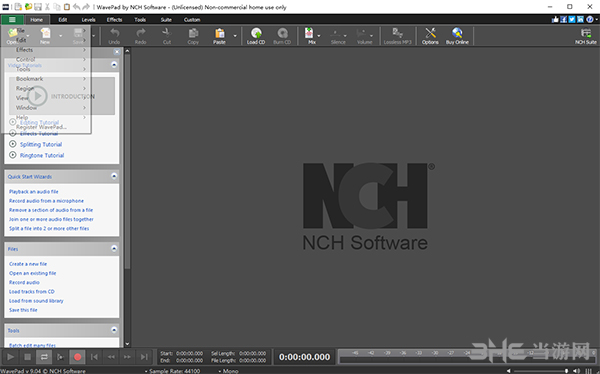This screenshot has height=374, width=600.
Task: Click the Play transport button
Action: click(x=11, y=357)
